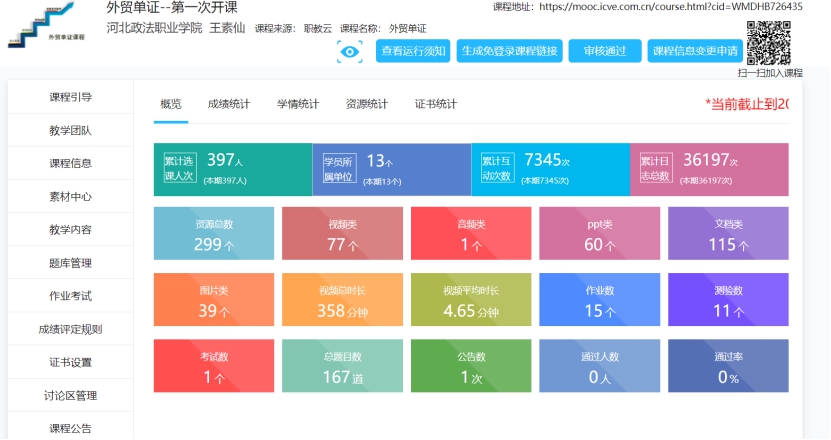Click 课程信息变更申请 button
Viewport: 831px width, 440px height.
[694, 51]
